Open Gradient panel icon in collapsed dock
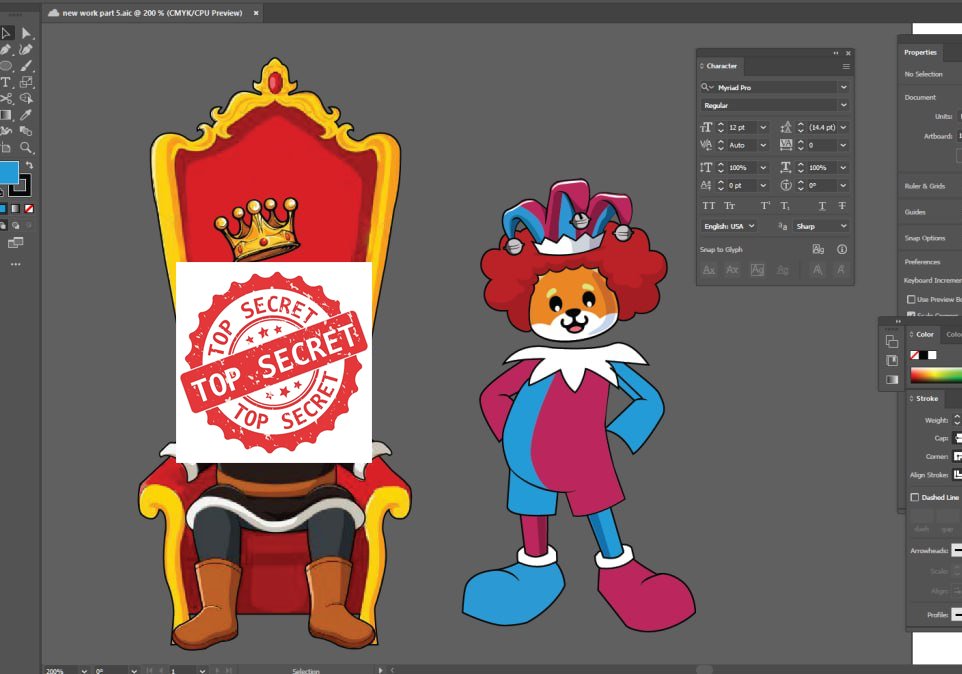 click(891, 380)
